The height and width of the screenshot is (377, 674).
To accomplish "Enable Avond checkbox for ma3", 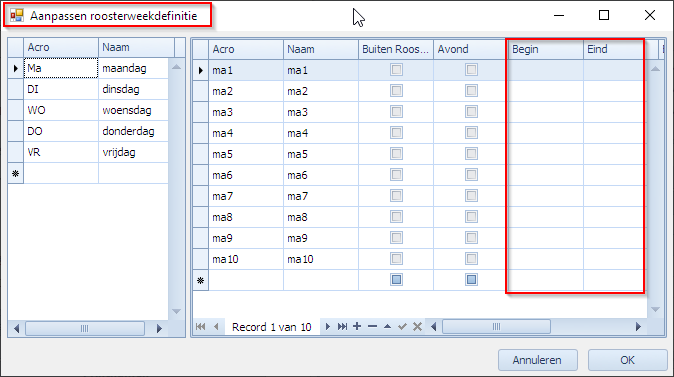I will point(471,112).
